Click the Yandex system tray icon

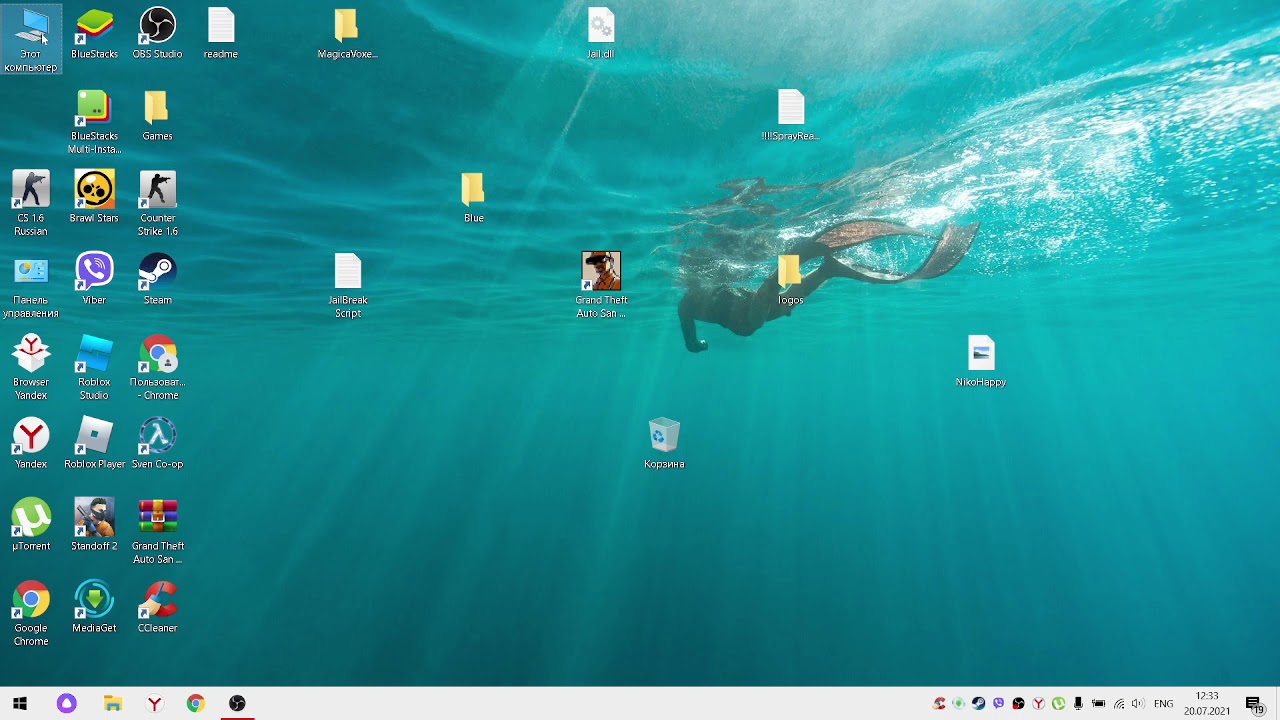click(x=1039, y=704)
